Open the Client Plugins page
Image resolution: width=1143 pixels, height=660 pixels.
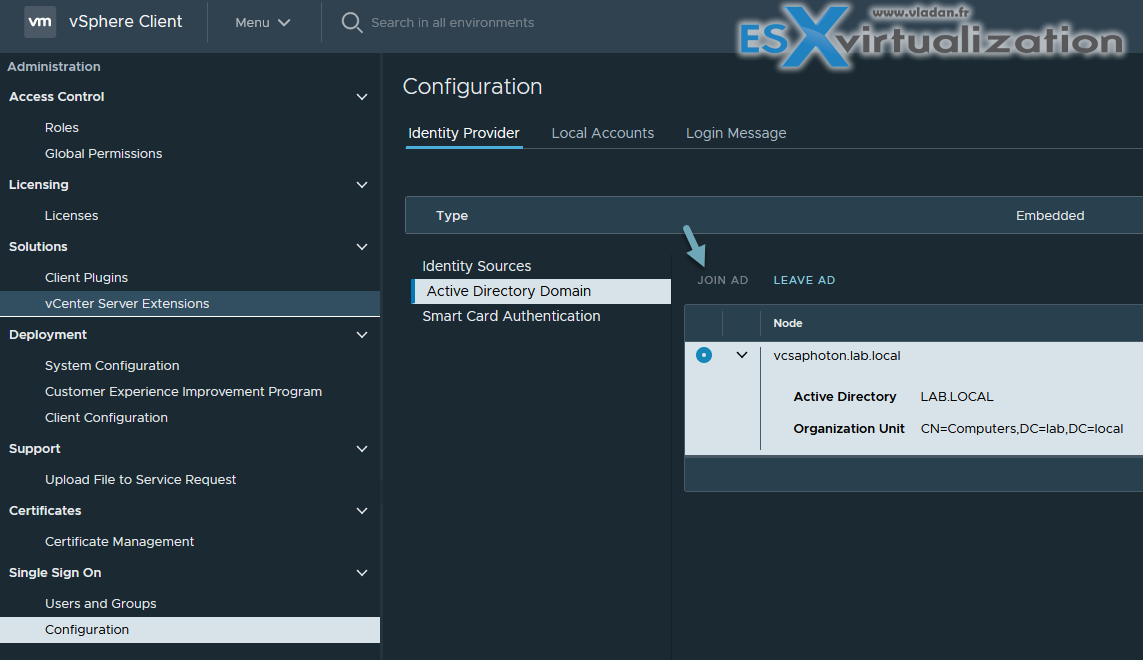pos(86,278)
